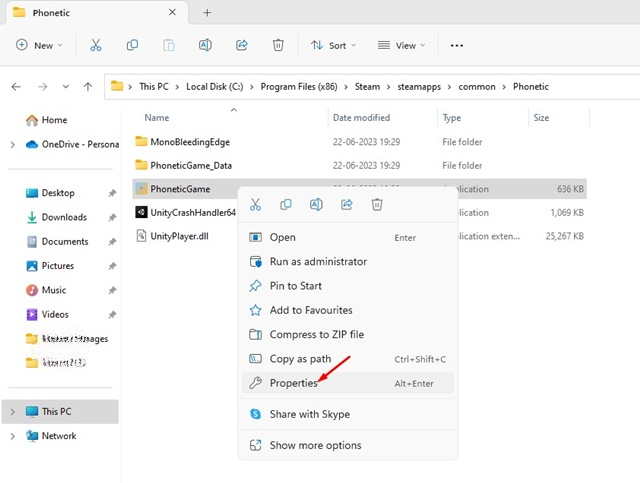Click the Share icon in the context menu
The image size is (640, 483).
347,204
